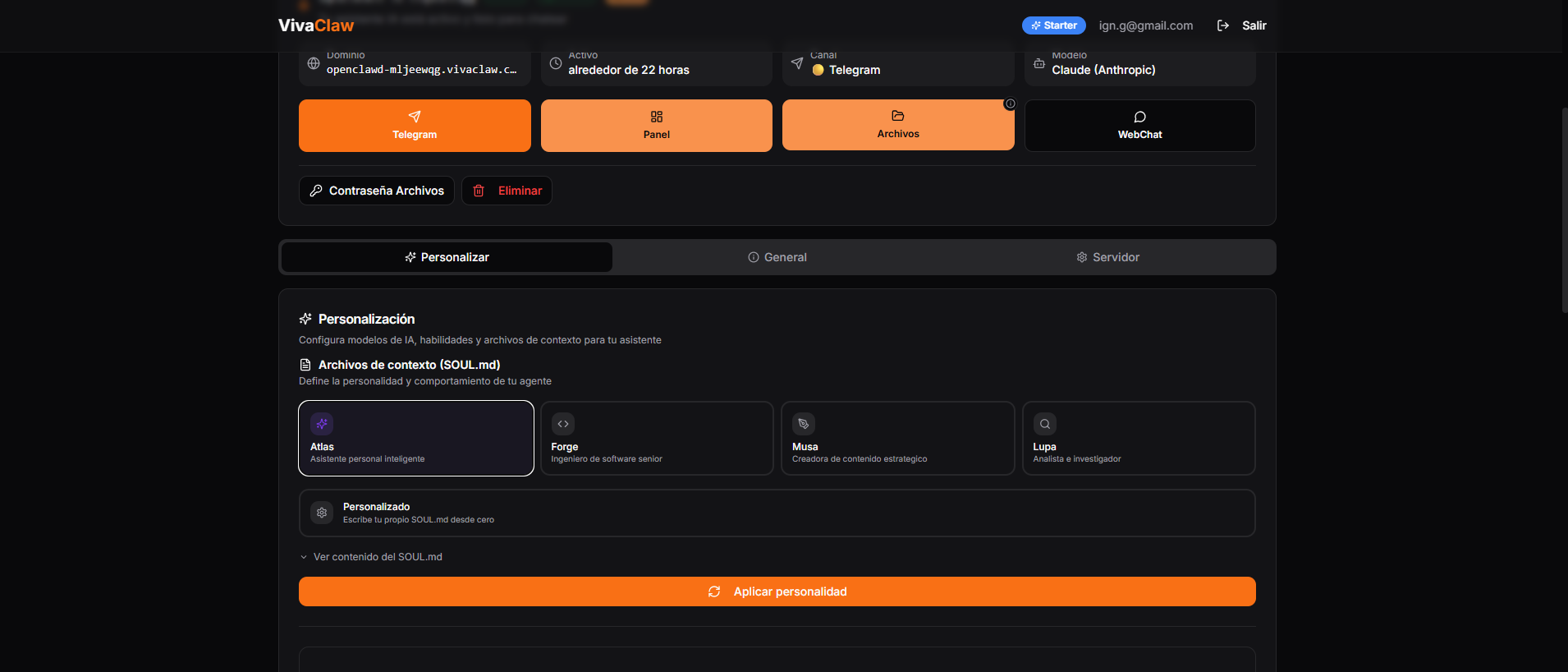Click the 'Define la personalidad y comportamiento' subtitle
The image size is (1568, 672).
point(425,381)
